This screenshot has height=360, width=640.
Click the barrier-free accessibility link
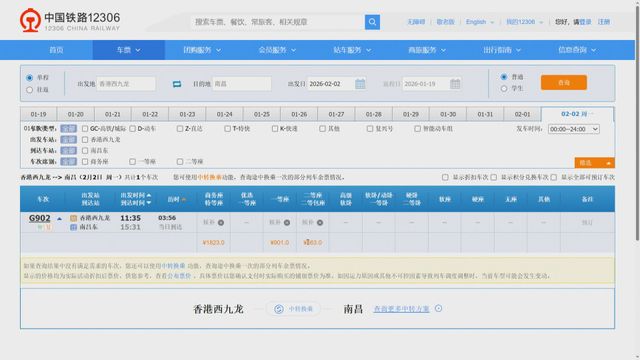(x=416, y=22)
